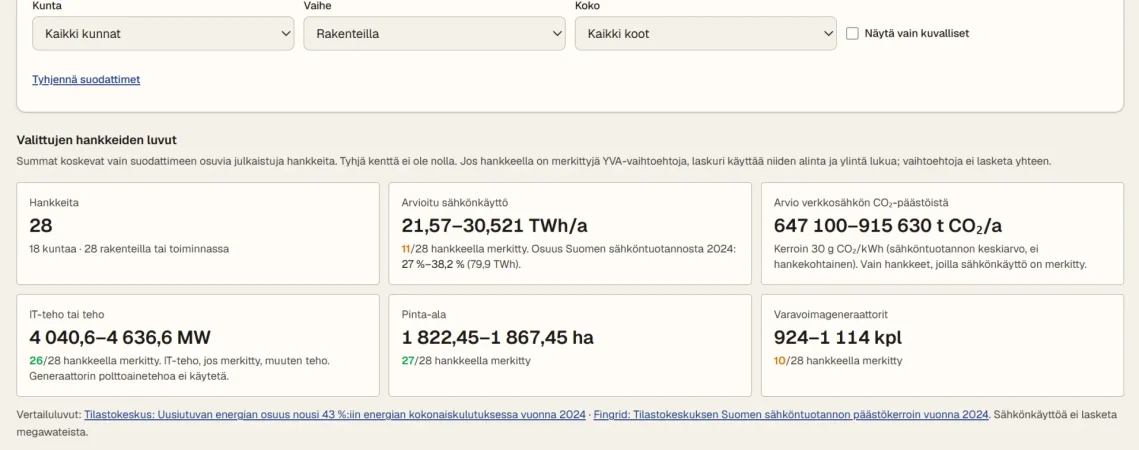Open the Tilastokeskus renewable energy share link
This screenshot has width=1139, height=450.
click(335, 414)
